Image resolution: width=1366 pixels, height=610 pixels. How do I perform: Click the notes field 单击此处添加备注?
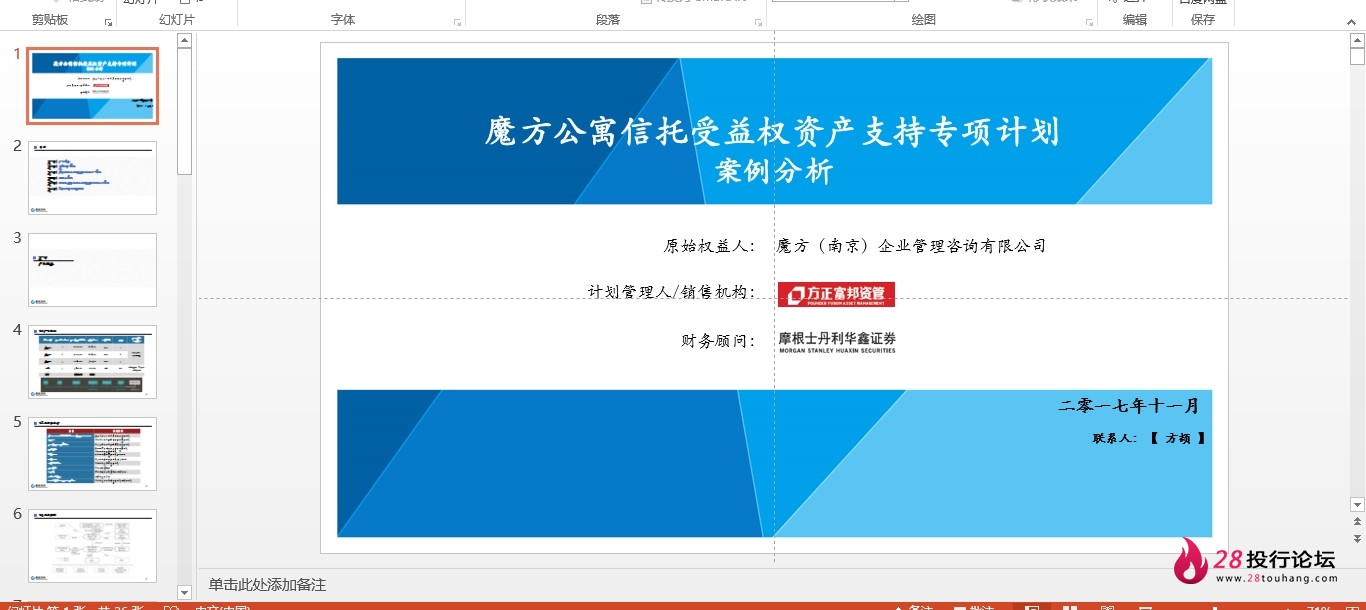pos(267,585)
